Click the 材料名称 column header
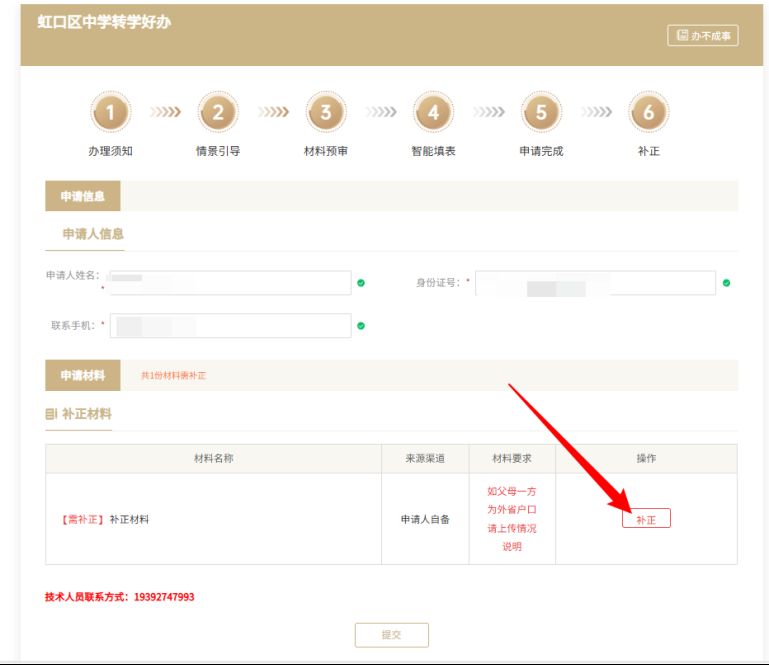 click(213, 459)
